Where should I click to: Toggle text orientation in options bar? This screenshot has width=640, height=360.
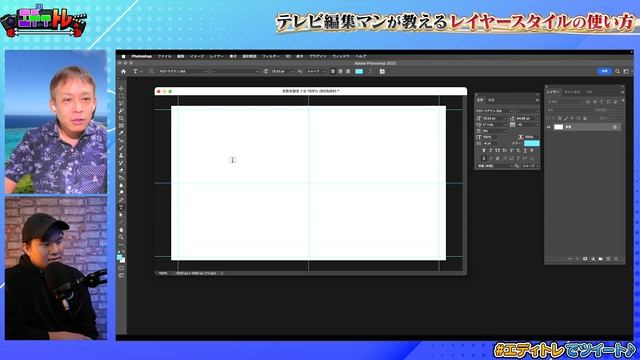(151, 71)
